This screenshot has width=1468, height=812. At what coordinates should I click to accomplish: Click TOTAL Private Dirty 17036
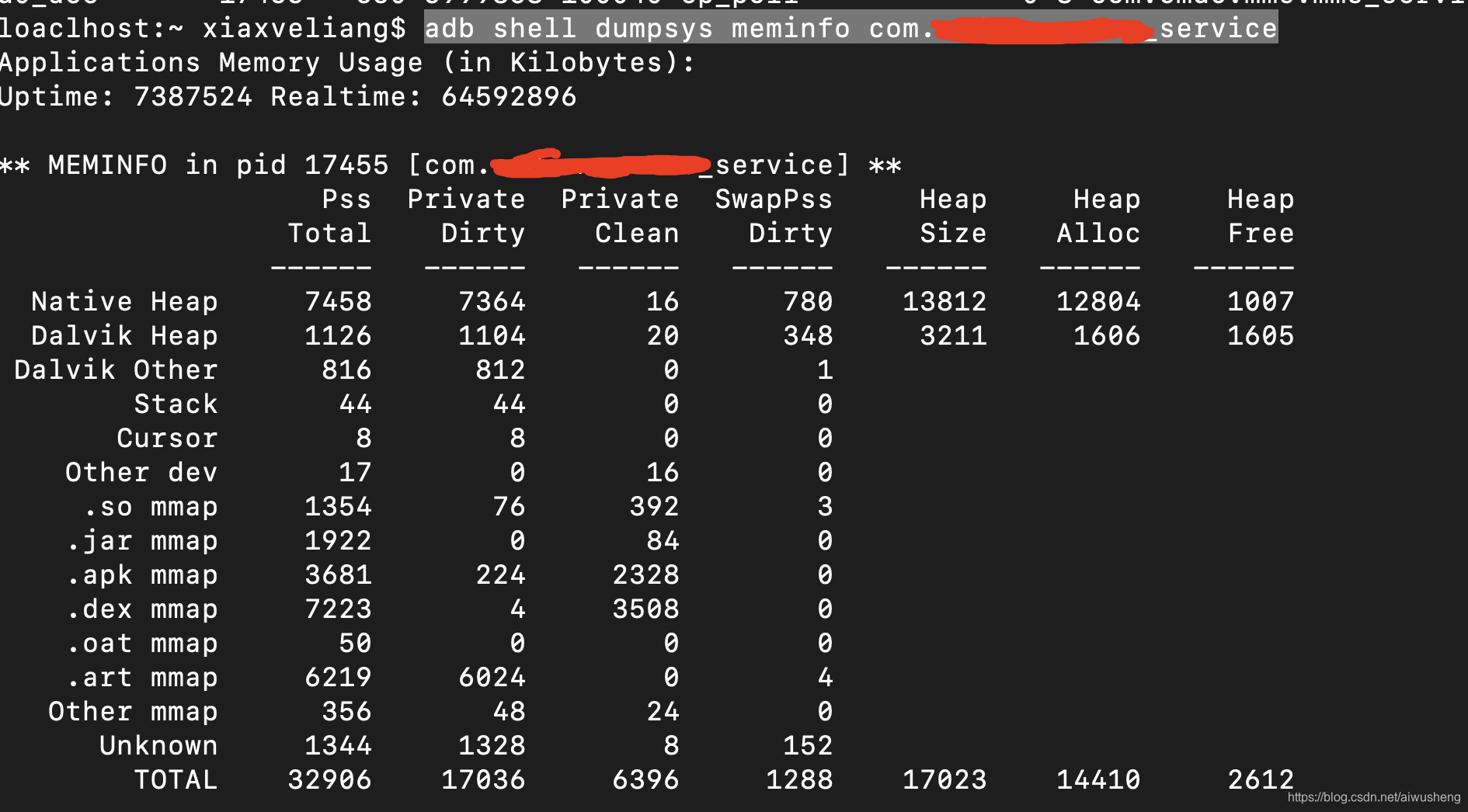pos(483,780)
